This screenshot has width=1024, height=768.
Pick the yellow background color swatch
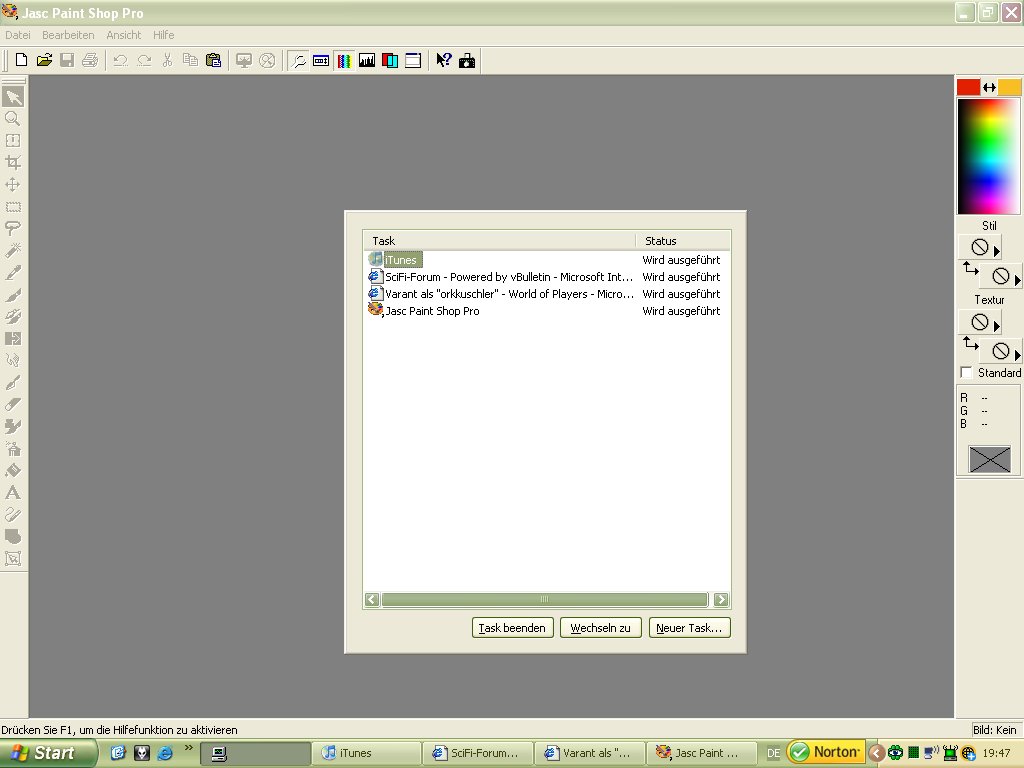[x=1009, y=88]
